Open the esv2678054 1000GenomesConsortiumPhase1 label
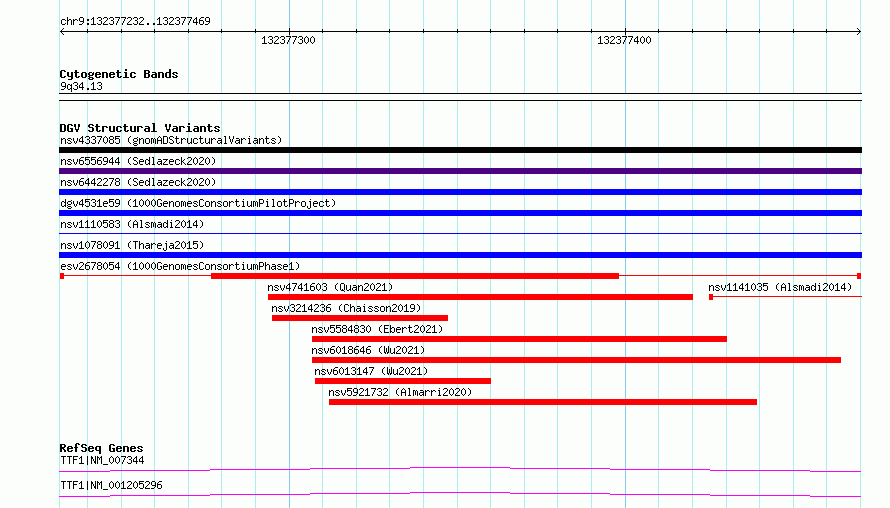The height and width of the screenshot is (508, 890). click(x=180, y=266)
